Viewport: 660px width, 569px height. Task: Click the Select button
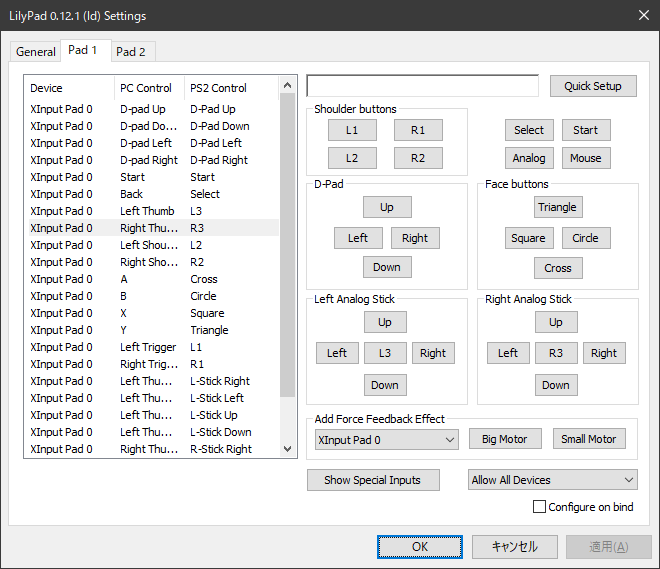(529, 130)
